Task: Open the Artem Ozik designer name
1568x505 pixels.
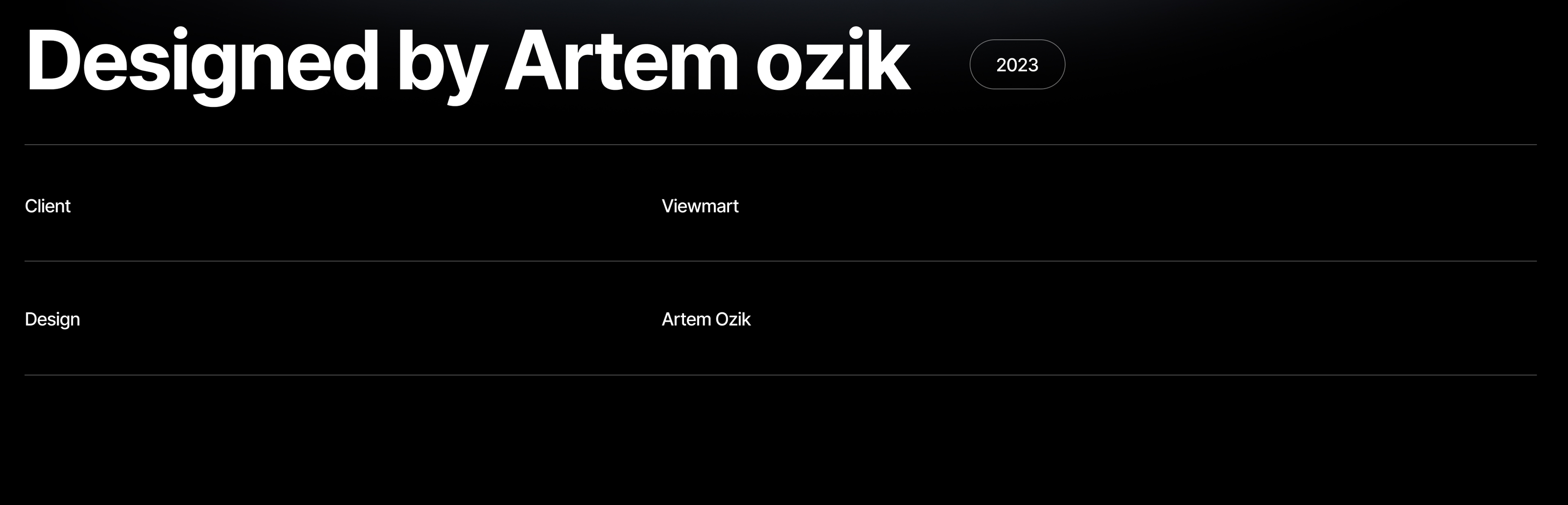Action: [706, 319]
